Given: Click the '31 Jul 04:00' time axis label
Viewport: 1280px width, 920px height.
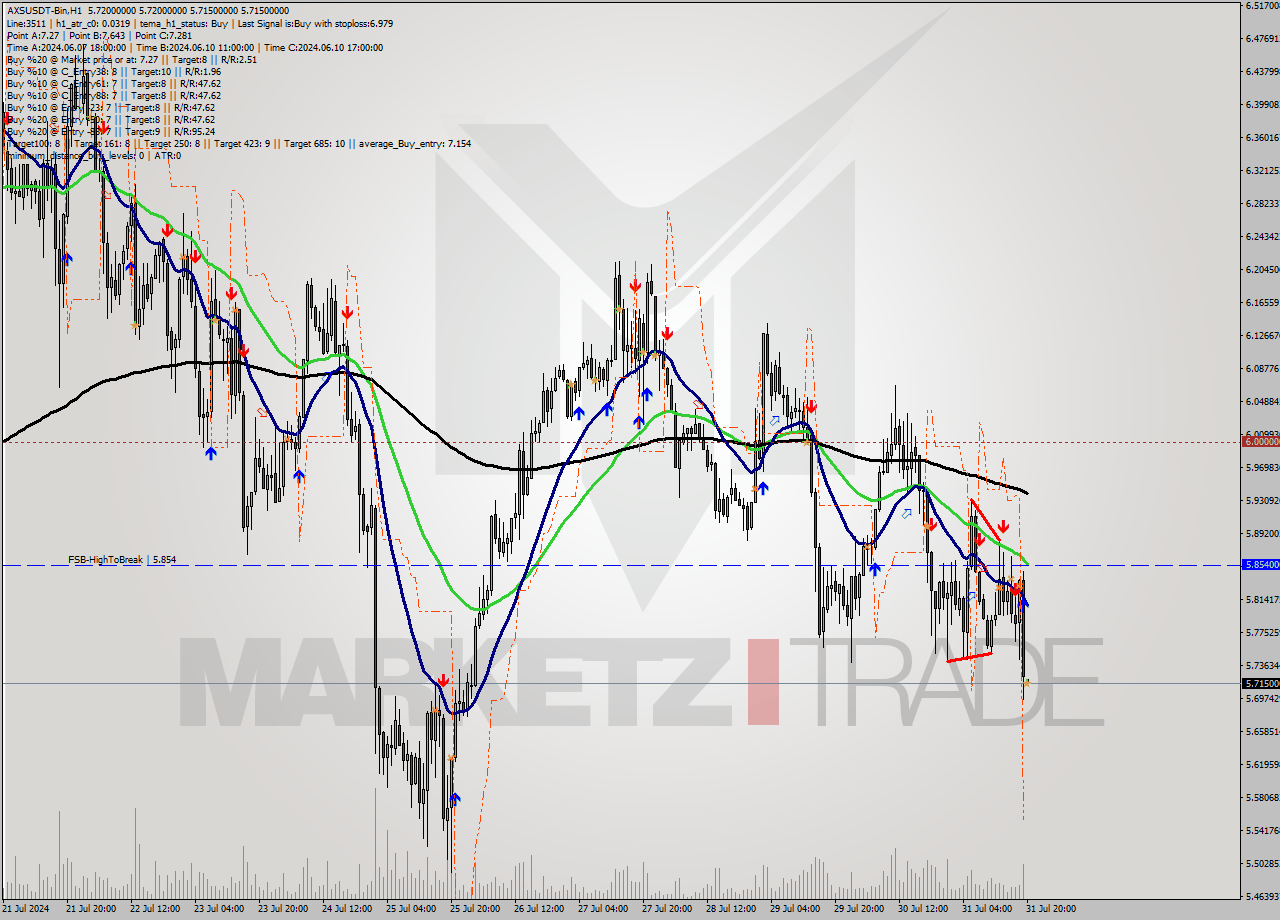Looking at the screenshot, I should point(987,909).
